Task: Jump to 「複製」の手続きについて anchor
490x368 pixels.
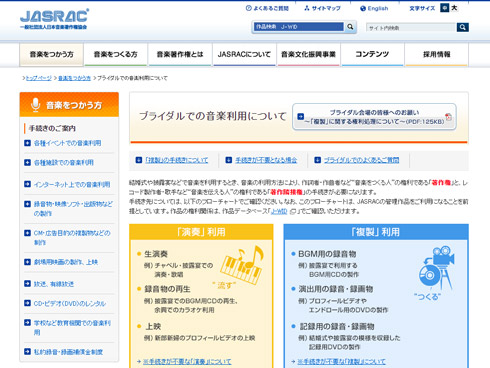Action: point(177,160)
